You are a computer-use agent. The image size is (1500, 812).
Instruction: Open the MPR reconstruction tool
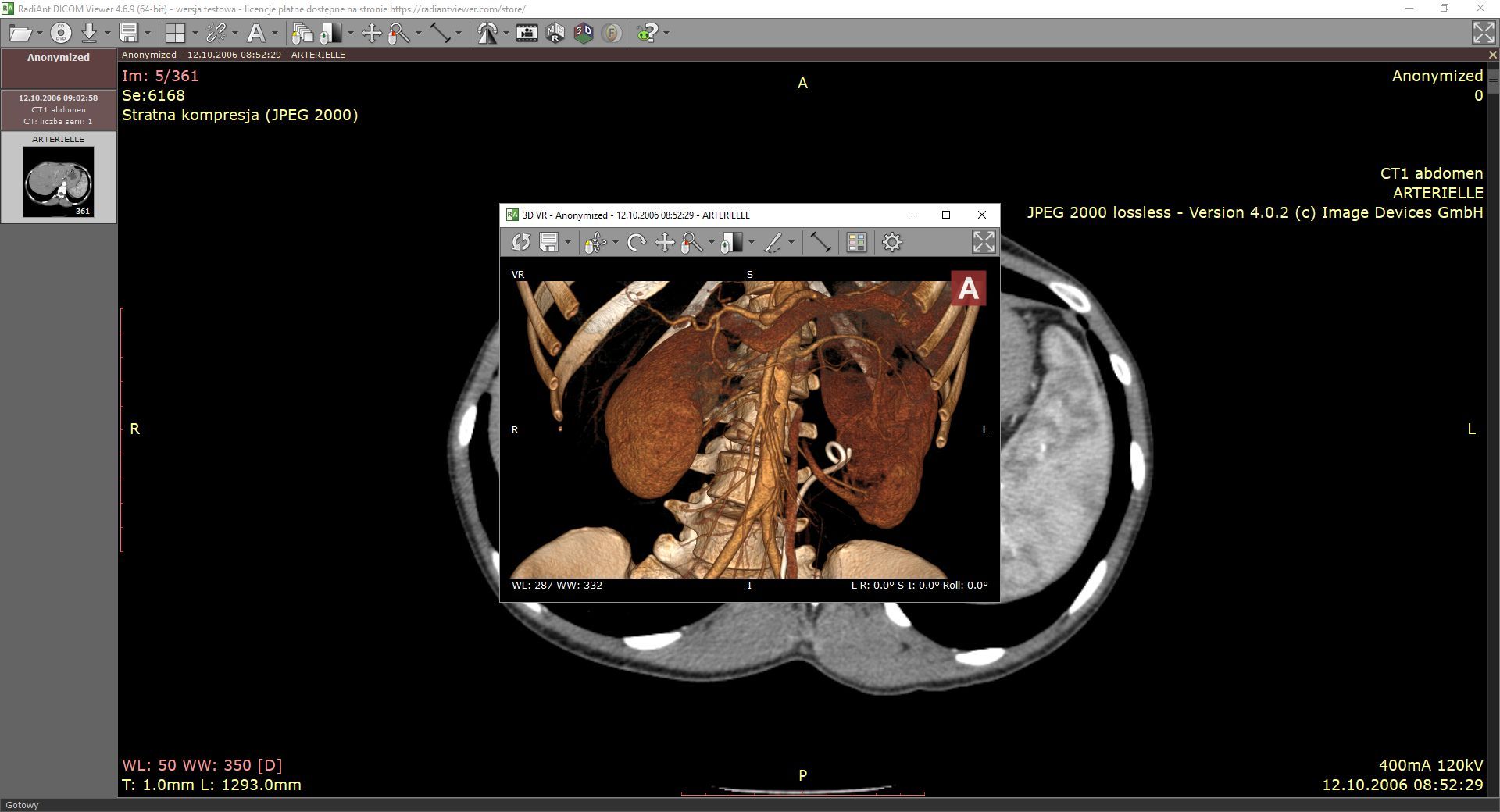coord(555,33)
